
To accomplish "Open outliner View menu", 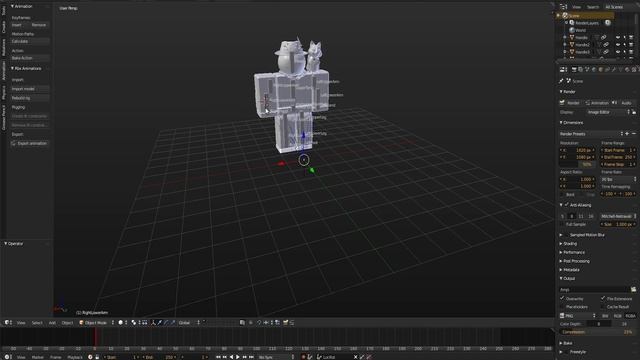I will point(576,7).
